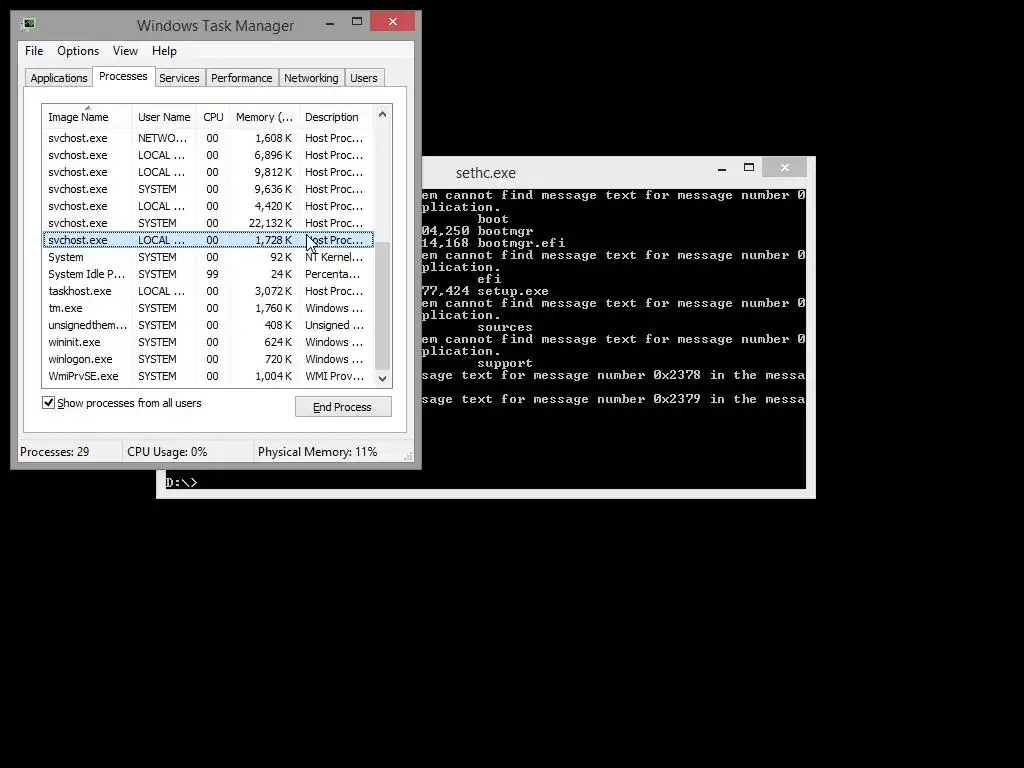Minimize the Windows Task Manager window

click(x=330, y=22)
